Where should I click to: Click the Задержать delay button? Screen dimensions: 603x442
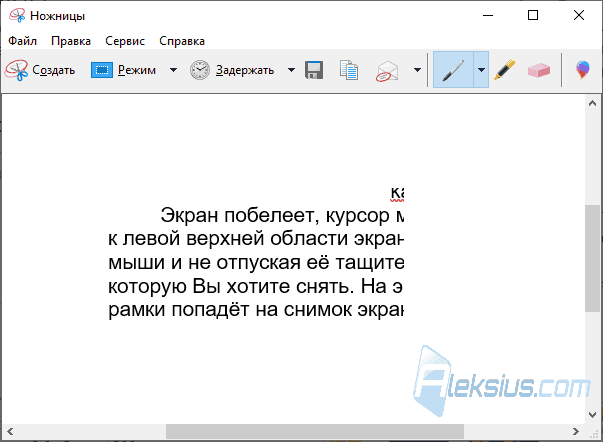point(232,70)
